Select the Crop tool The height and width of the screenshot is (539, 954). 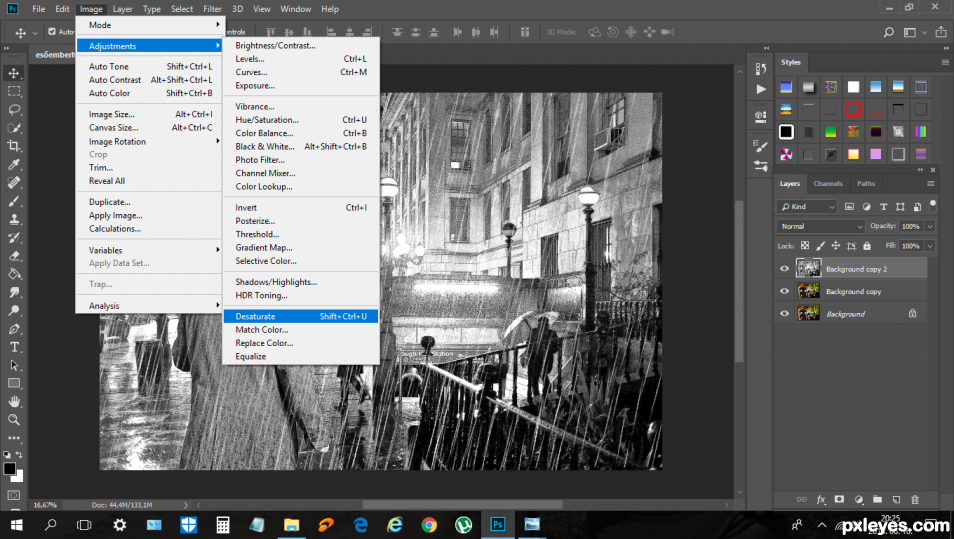(13, 146)
